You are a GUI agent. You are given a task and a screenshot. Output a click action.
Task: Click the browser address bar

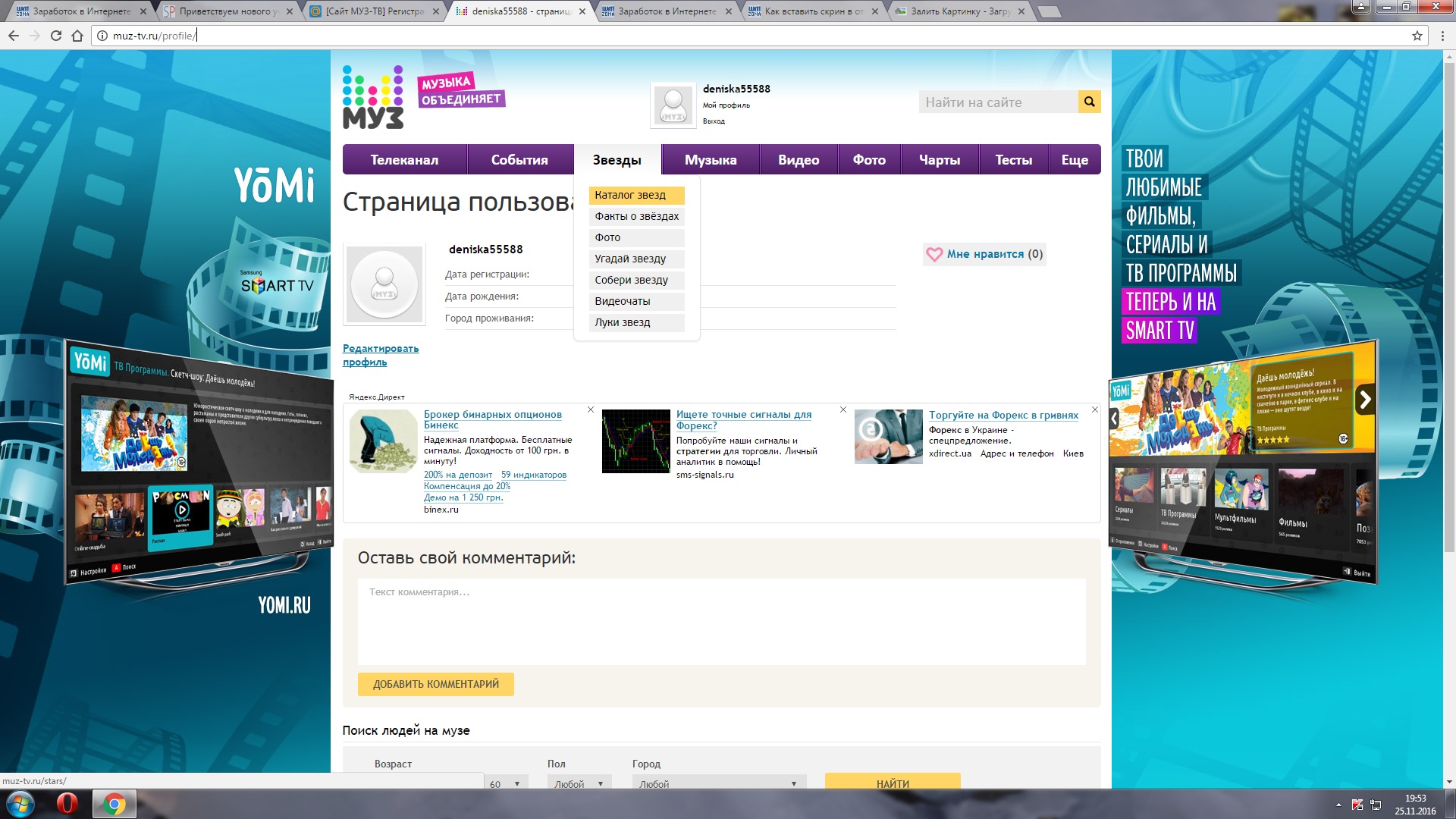point(758,36)
